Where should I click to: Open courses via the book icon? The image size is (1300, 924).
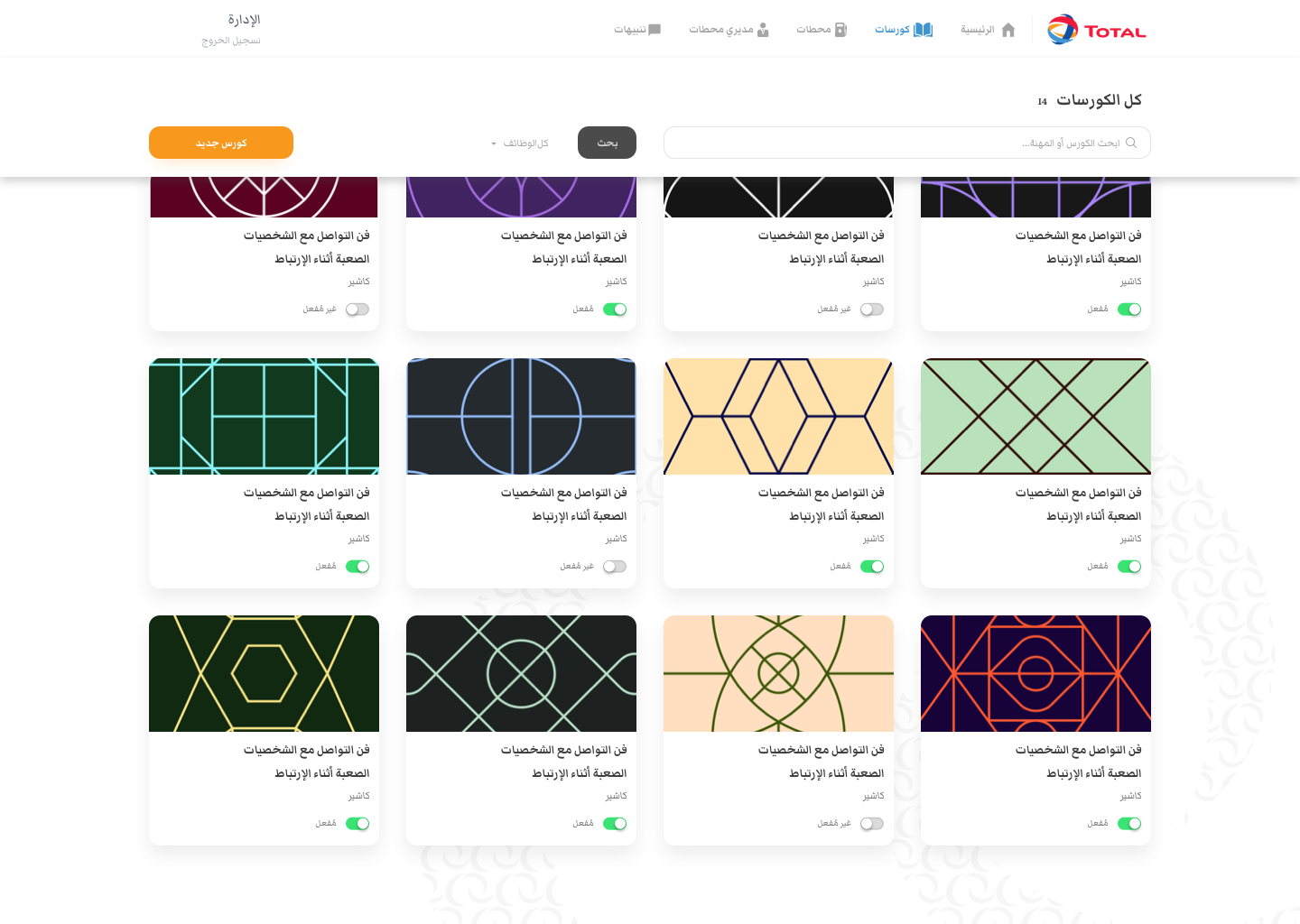[x=923, y=30]
